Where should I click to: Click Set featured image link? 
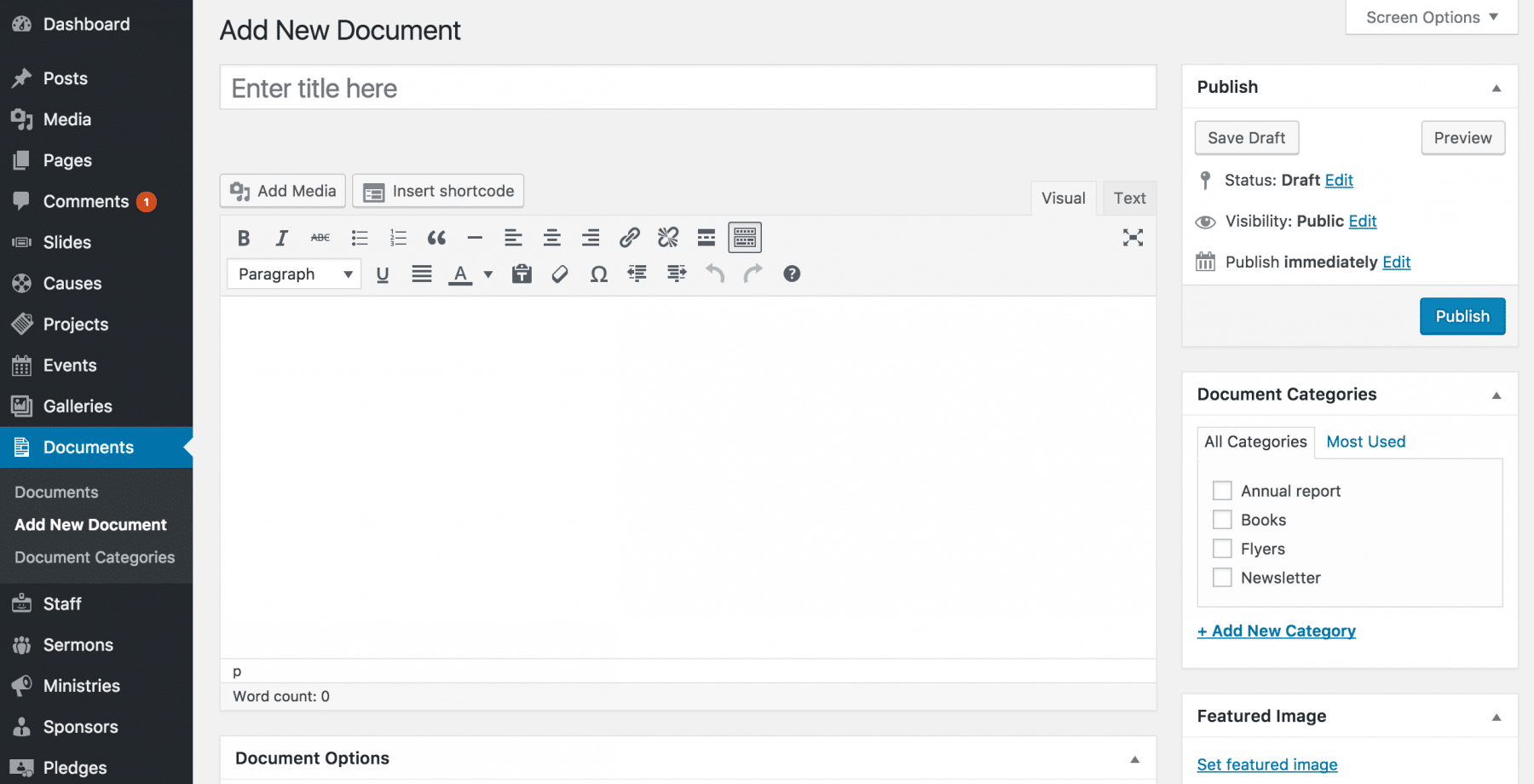(x=1267, y=764)
